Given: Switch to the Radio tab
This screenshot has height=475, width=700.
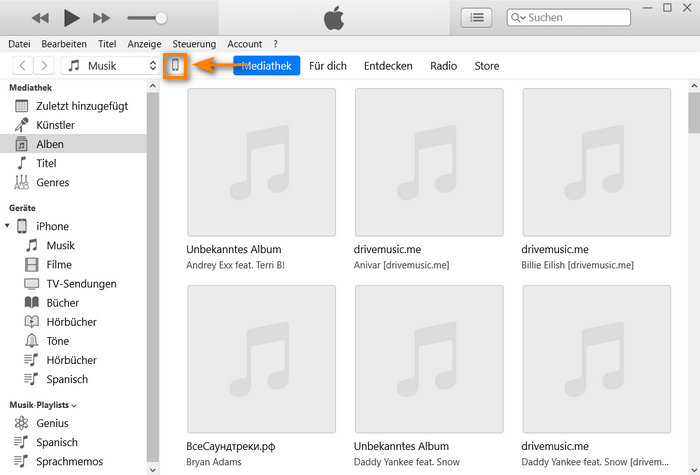Looking at the screenshot, I should 443,66.
